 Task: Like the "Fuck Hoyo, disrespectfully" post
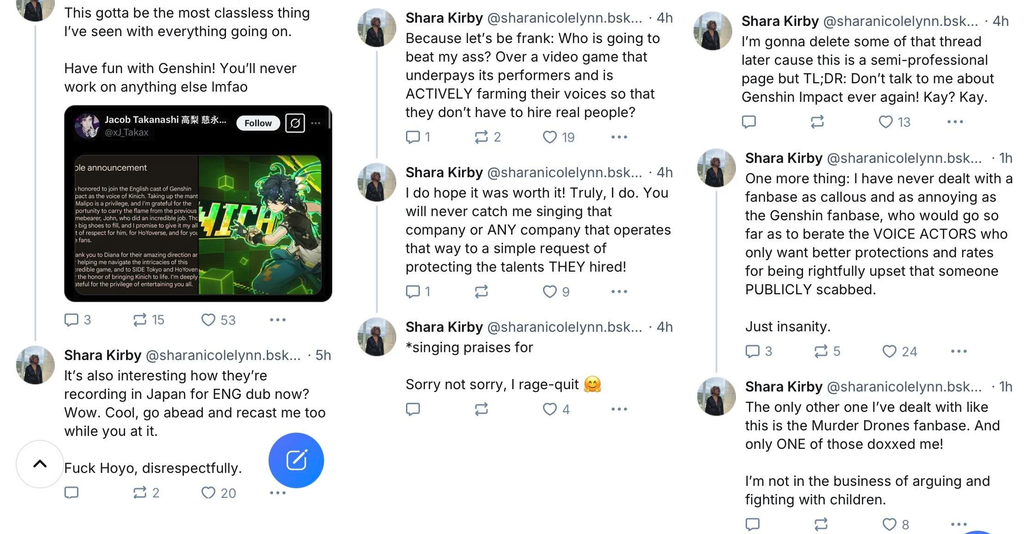point(208,493)
